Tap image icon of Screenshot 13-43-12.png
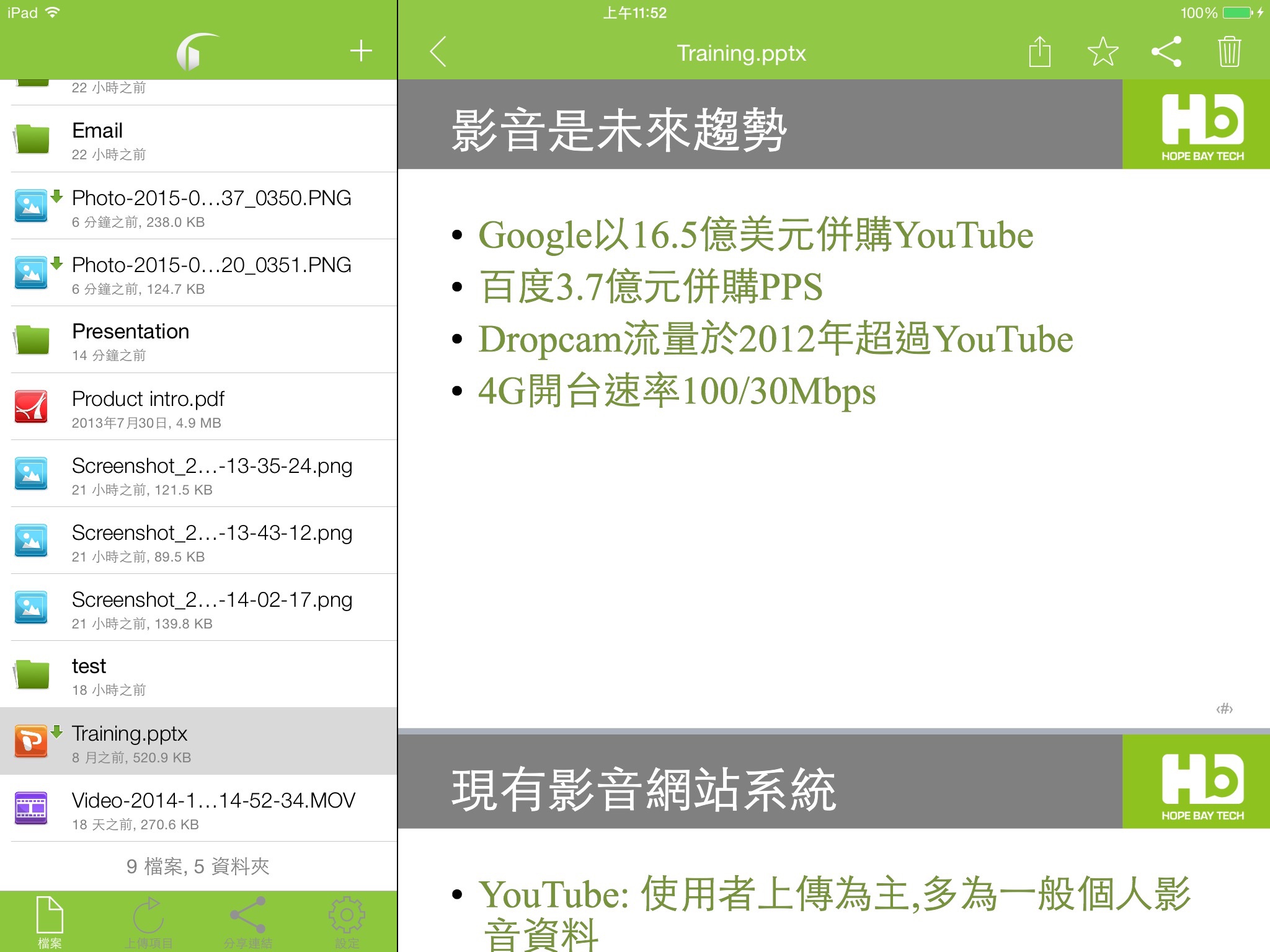Image resolution: width=1270 pixels, height=952 pixels. tap(31, 540)
